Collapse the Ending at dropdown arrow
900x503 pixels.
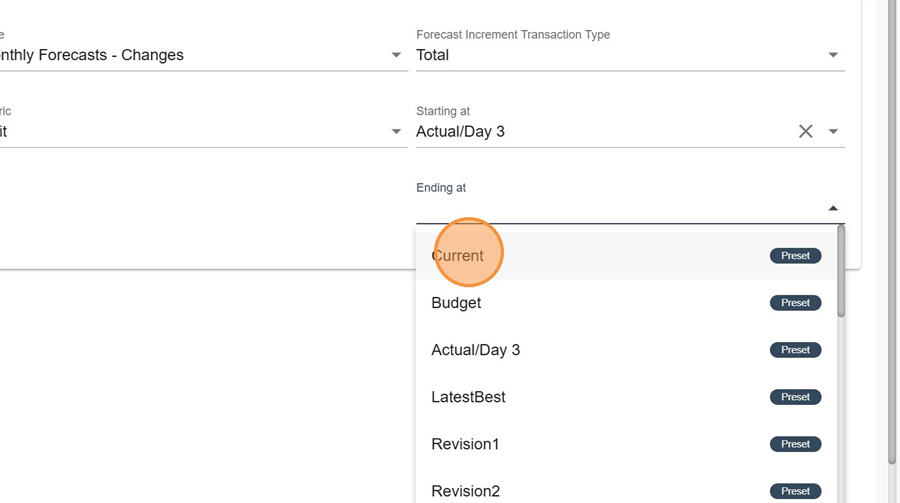(833, 208)
